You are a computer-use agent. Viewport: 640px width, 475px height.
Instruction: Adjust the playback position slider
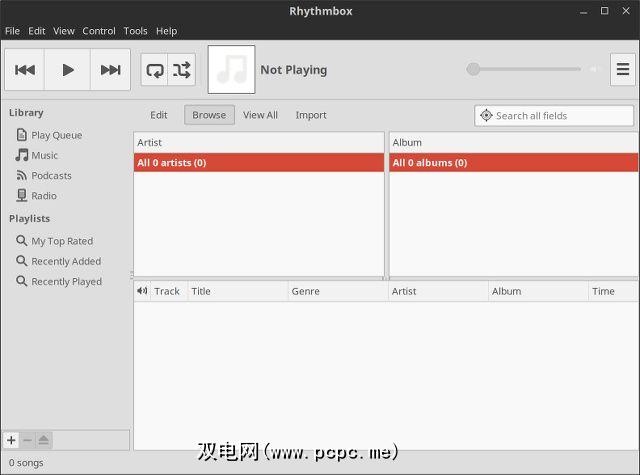coord(524,69)
